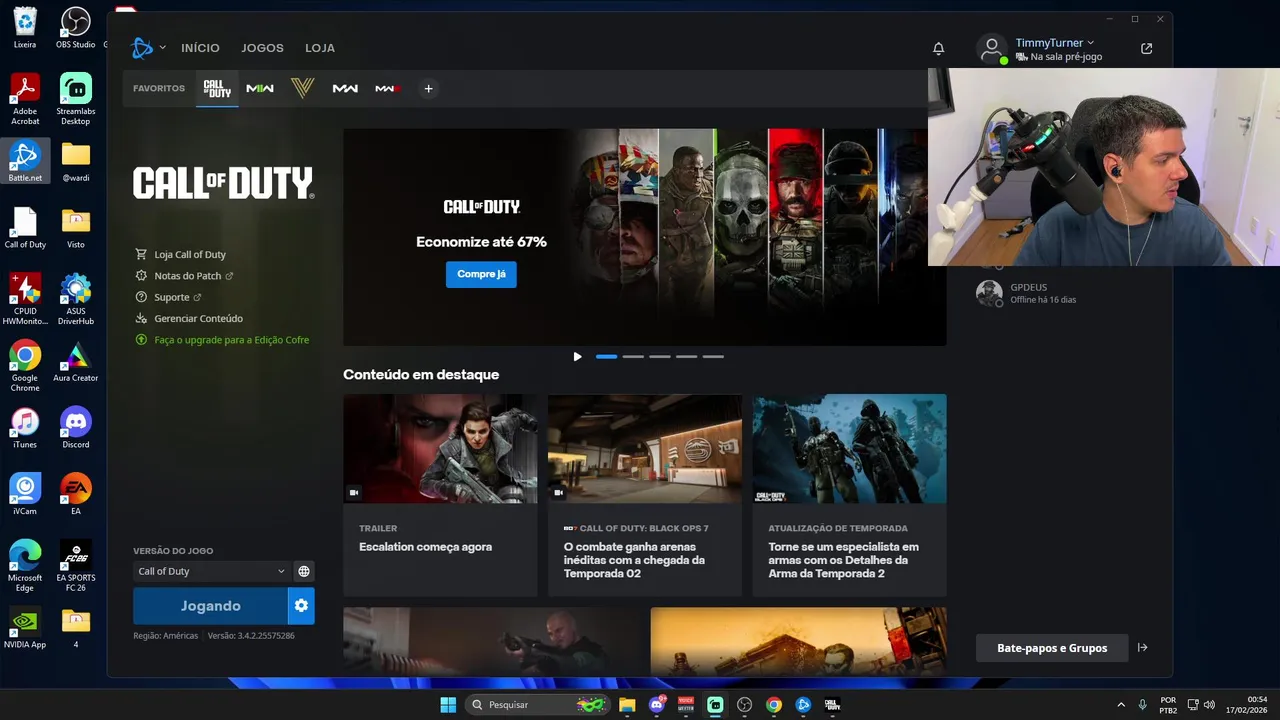Open the @wardi folder on desktop
The width and height of the screenshot is (1280, 720).
[75, 161]
